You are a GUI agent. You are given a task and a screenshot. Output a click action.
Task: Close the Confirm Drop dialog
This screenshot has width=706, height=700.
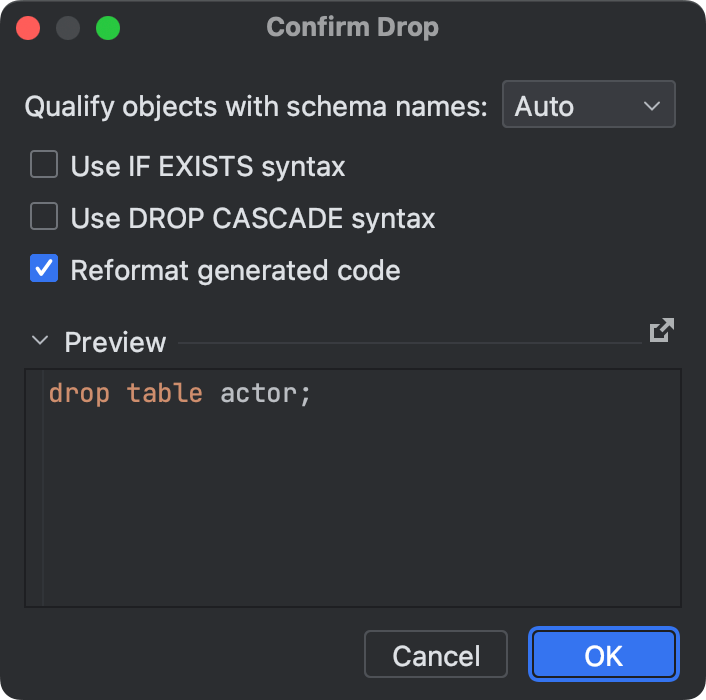(x=28, y=28)
